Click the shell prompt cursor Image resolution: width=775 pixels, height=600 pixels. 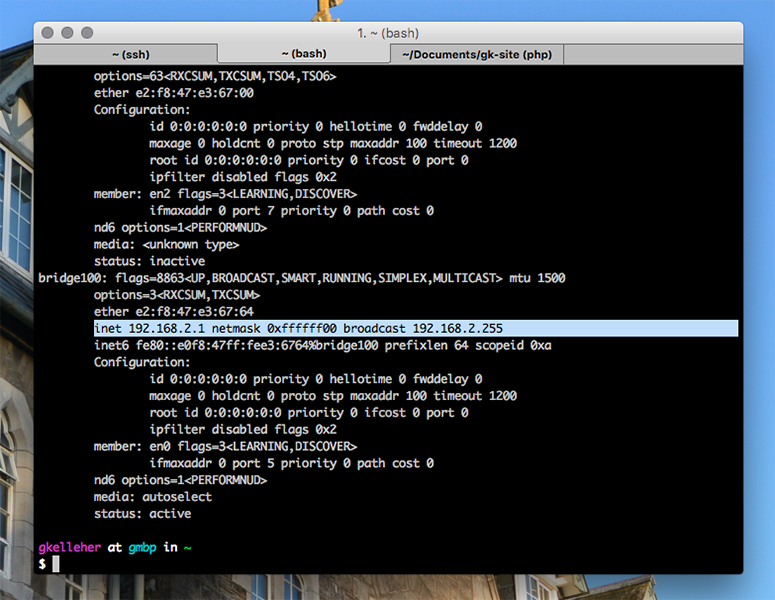click(56, 563)
